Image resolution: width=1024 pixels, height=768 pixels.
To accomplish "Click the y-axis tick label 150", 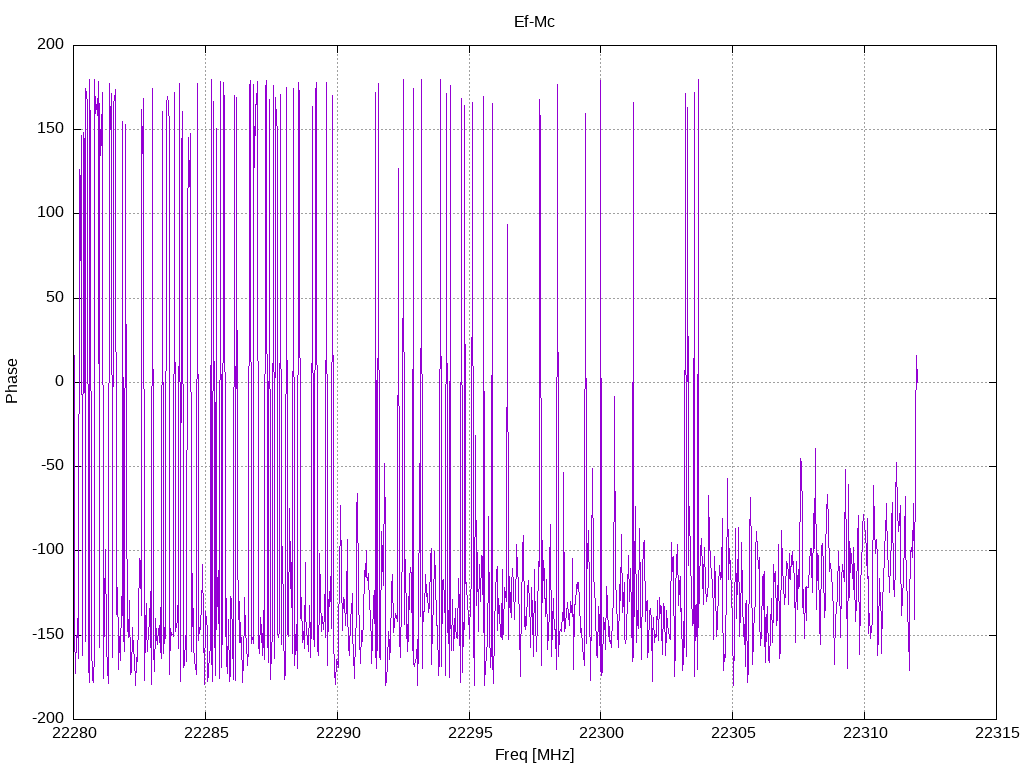I will click(x=51, y=129).
